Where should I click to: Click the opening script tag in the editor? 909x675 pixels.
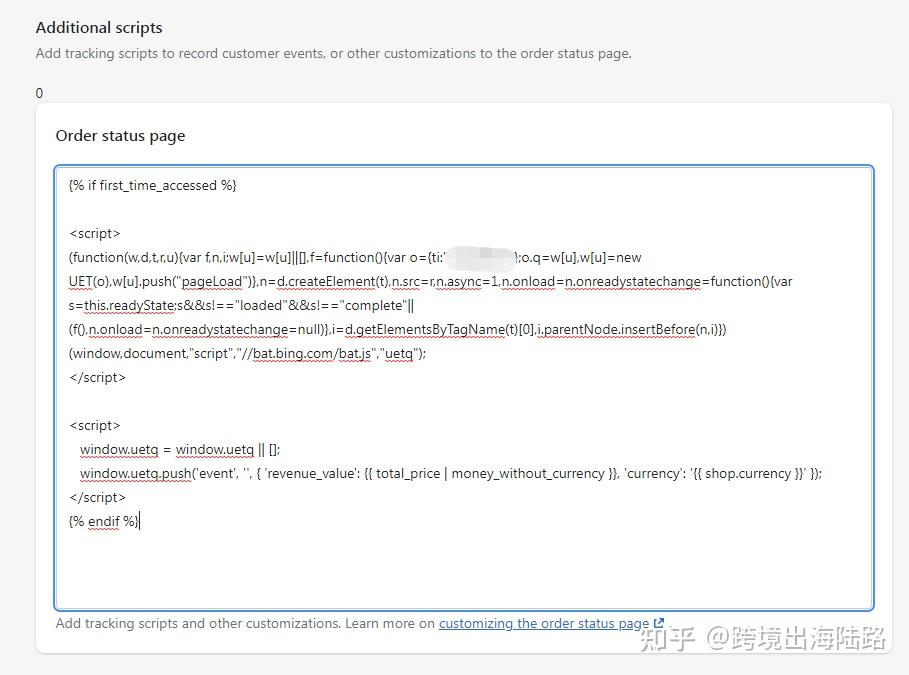point(94,233)
